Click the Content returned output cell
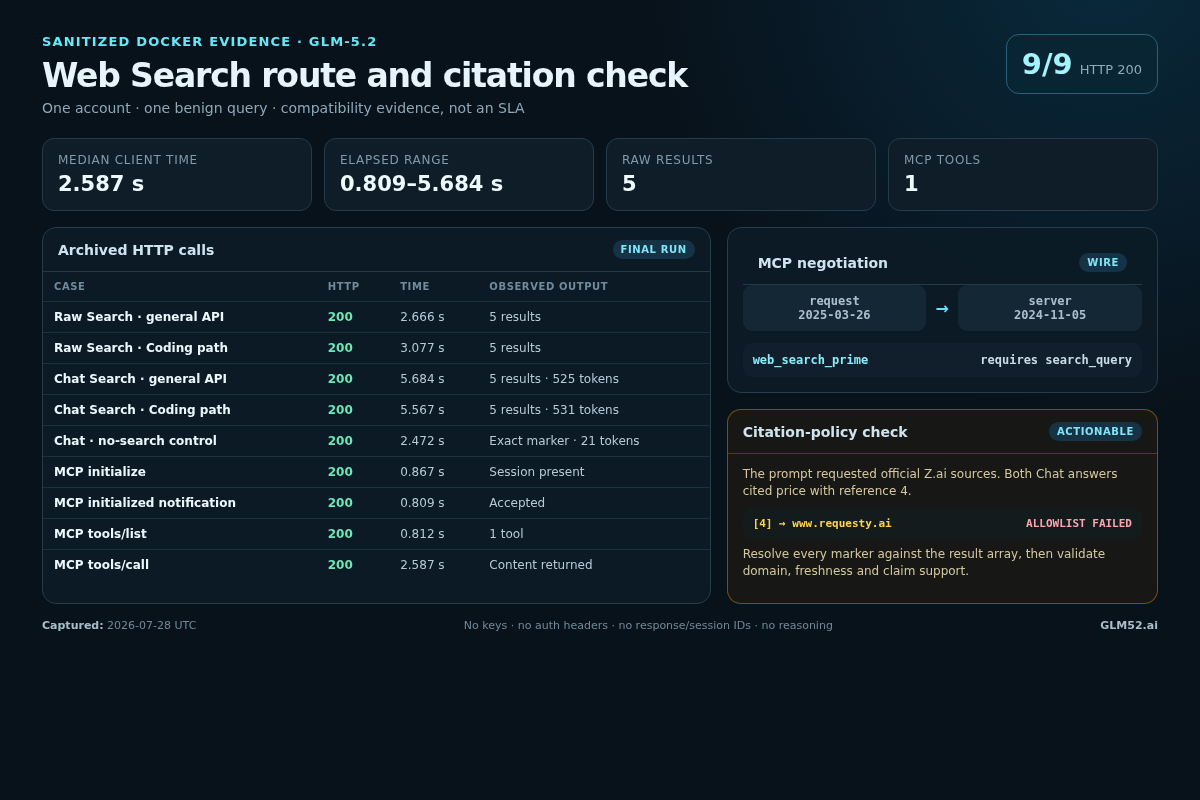Screen dimensions: 1200x800 pos(541,565)
